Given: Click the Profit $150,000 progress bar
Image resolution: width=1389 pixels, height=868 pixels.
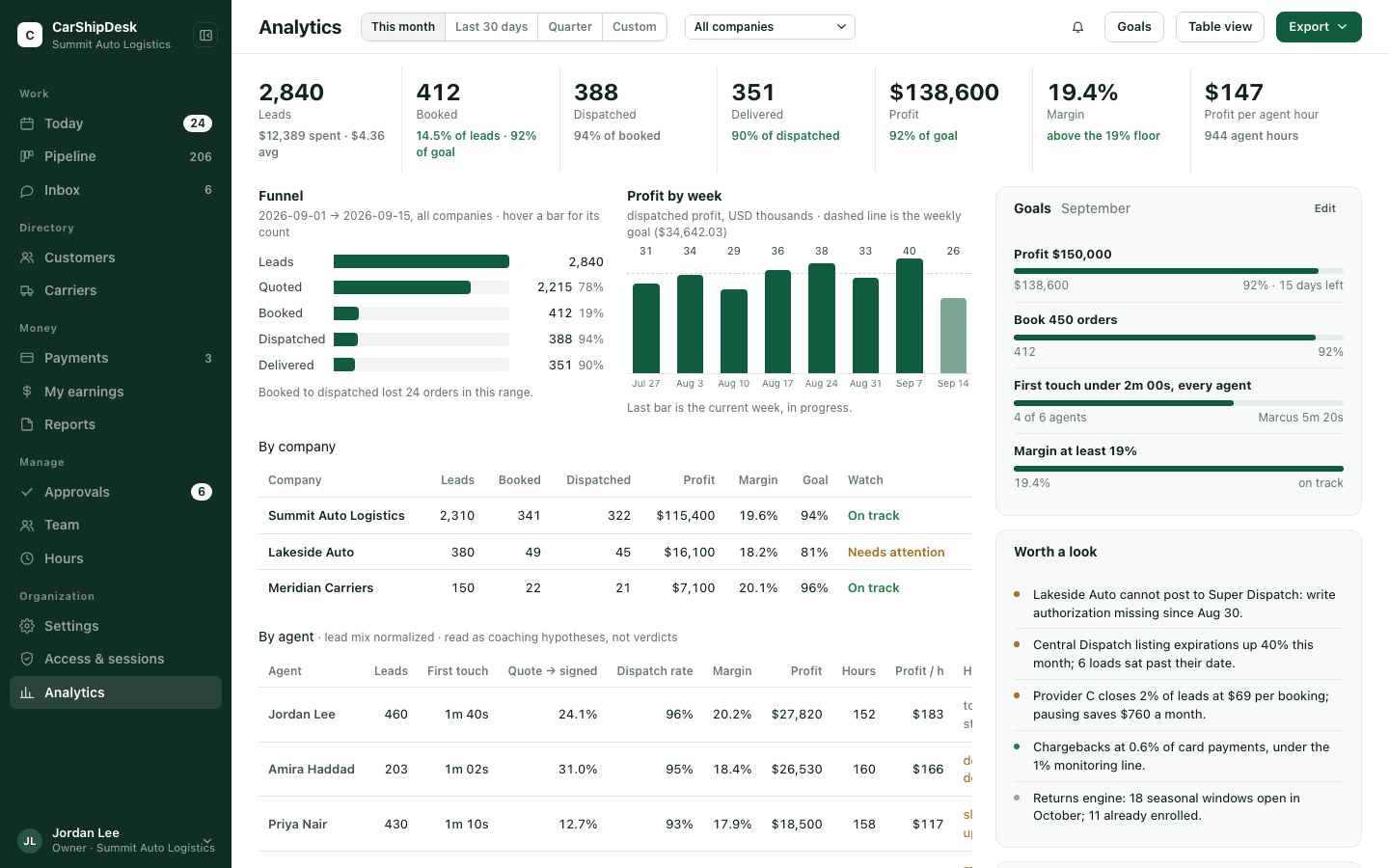Looking at the screenshot, I should click(x=1179, y=271).
